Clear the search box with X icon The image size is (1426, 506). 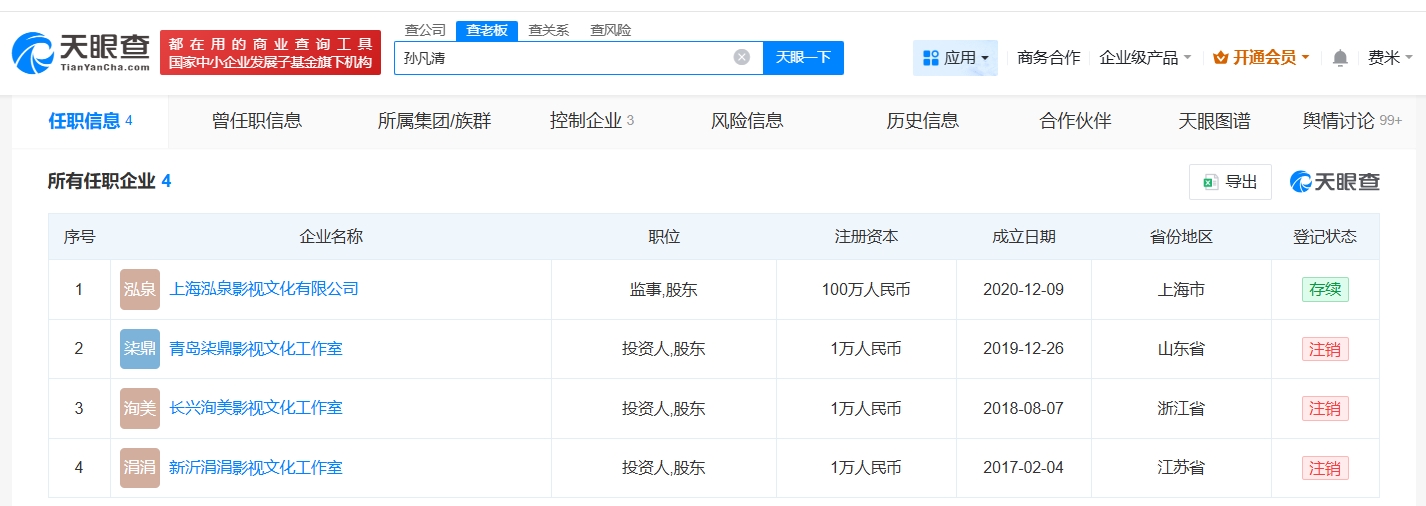[x=742, y=57]
